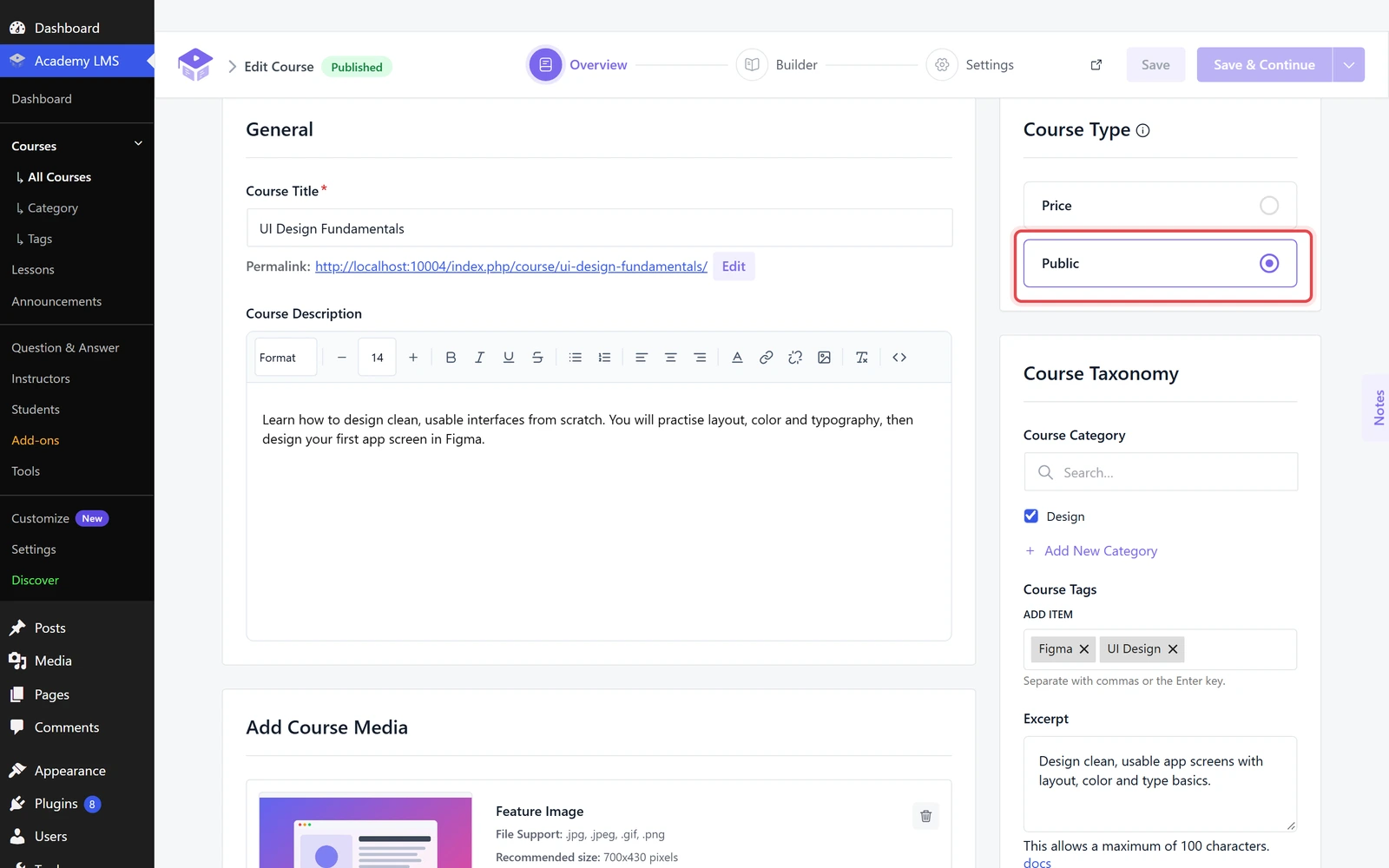
Task: Click Save & Continue button
Action: [1264, 65]
